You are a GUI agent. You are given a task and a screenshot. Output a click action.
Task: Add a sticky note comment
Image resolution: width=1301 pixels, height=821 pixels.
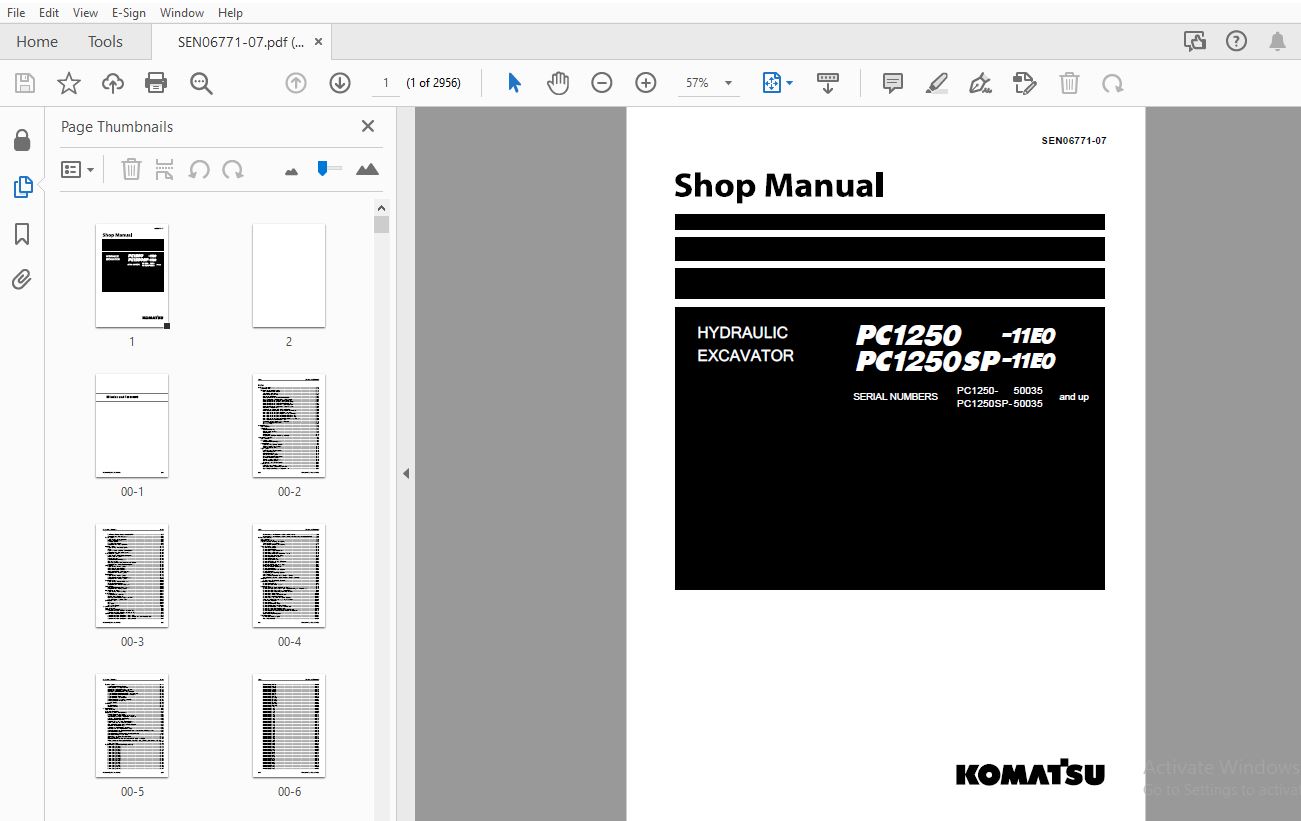click(x=893, y=83)
